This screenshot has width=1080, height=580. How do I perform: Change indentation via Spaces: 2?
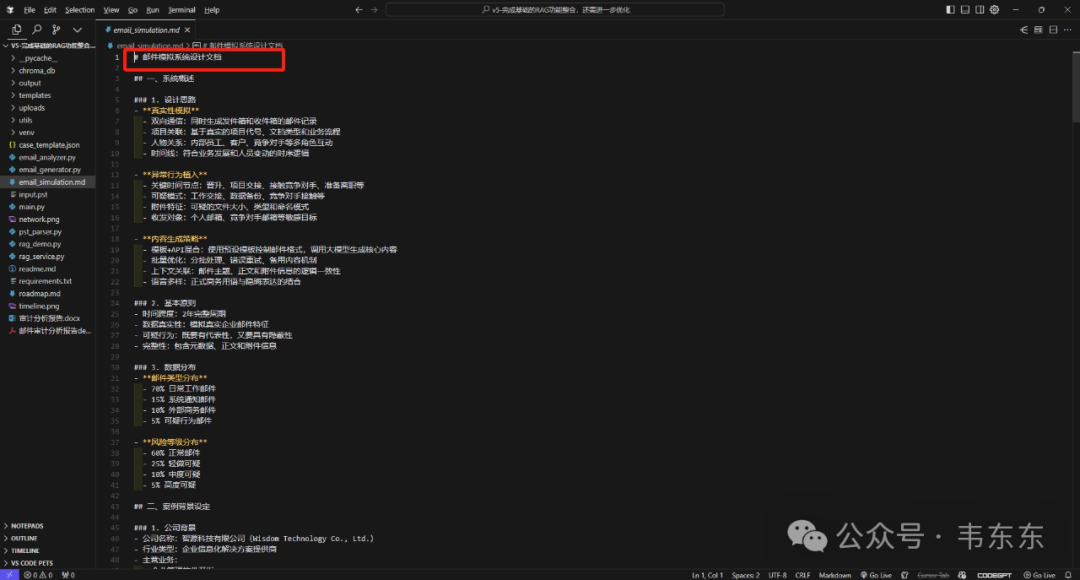pos(745,575)
